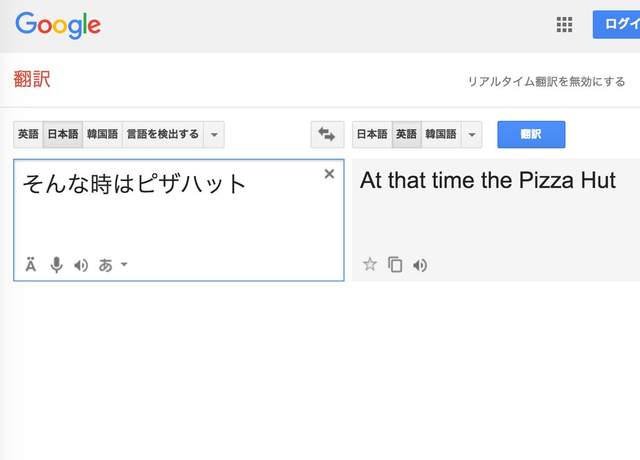Select 英語 as source language
The width and height of the screenshot is (640, 460).
[28, 134]
